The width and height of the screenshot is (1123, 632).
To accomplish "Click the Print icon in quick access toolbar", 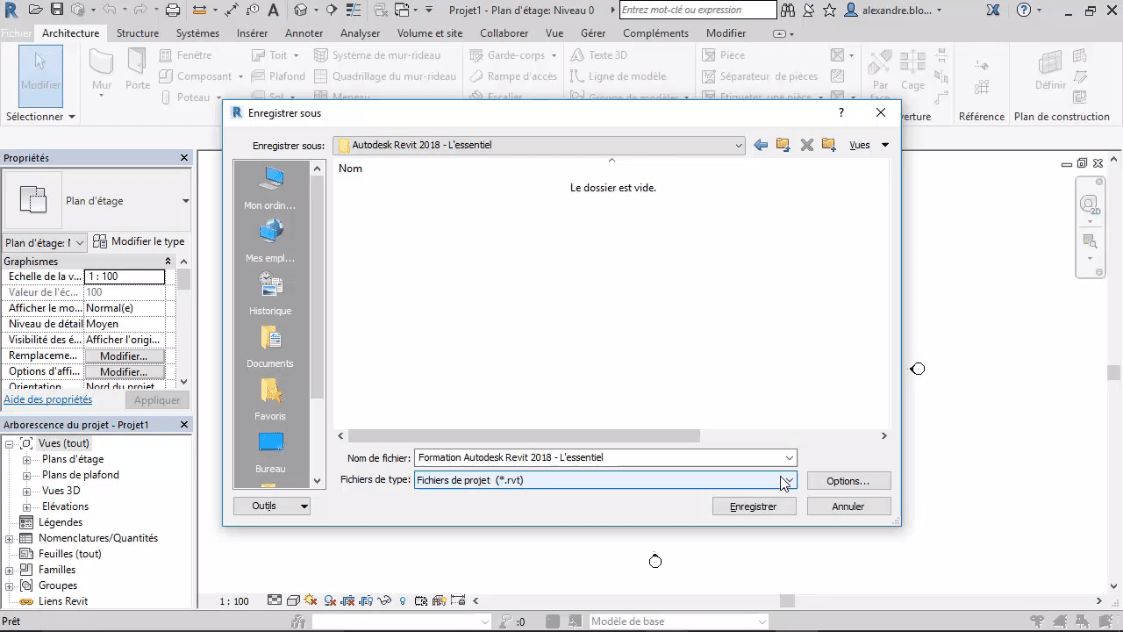I will [173, 10].
